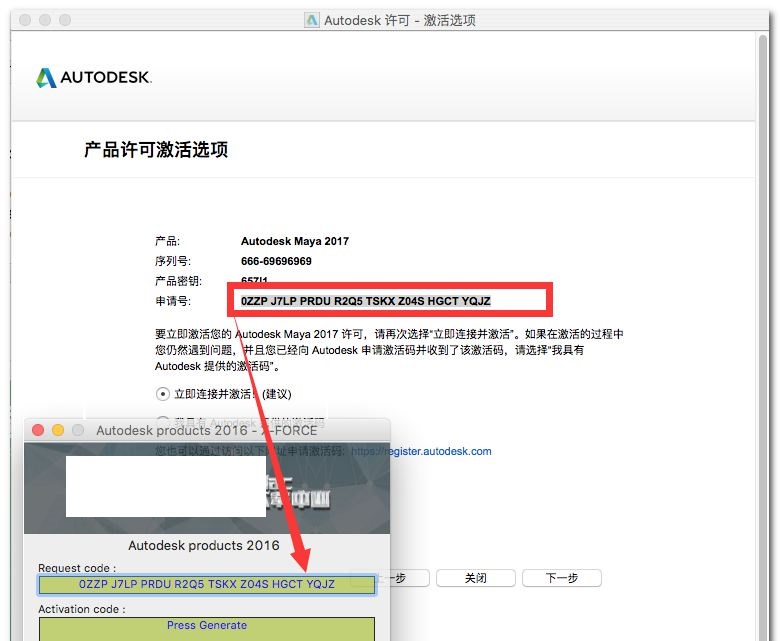780x641 pixels.
Task: Click the Autodesk icon in the title bar
Action: [312, 20]
